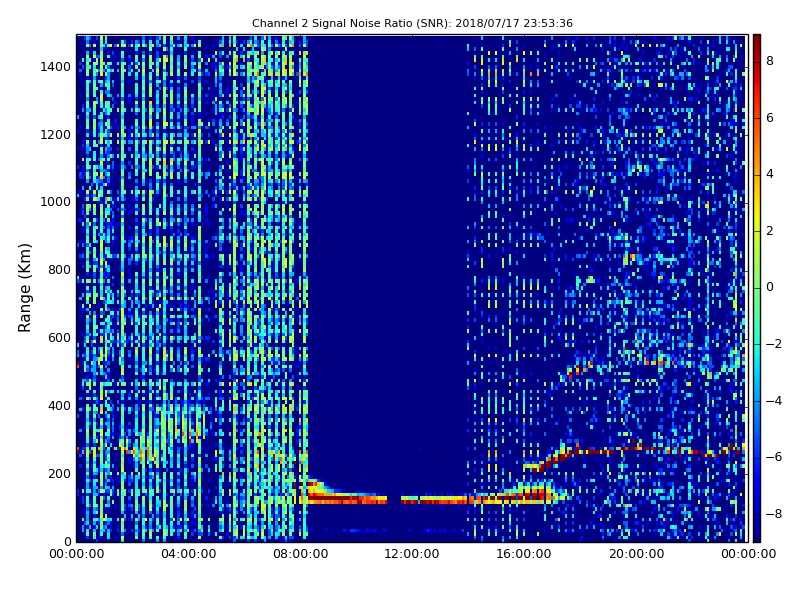This screenshot has height=600, width=800.
Task: Click the y-axis tick label 1400
Action: [x=56, y=67]
